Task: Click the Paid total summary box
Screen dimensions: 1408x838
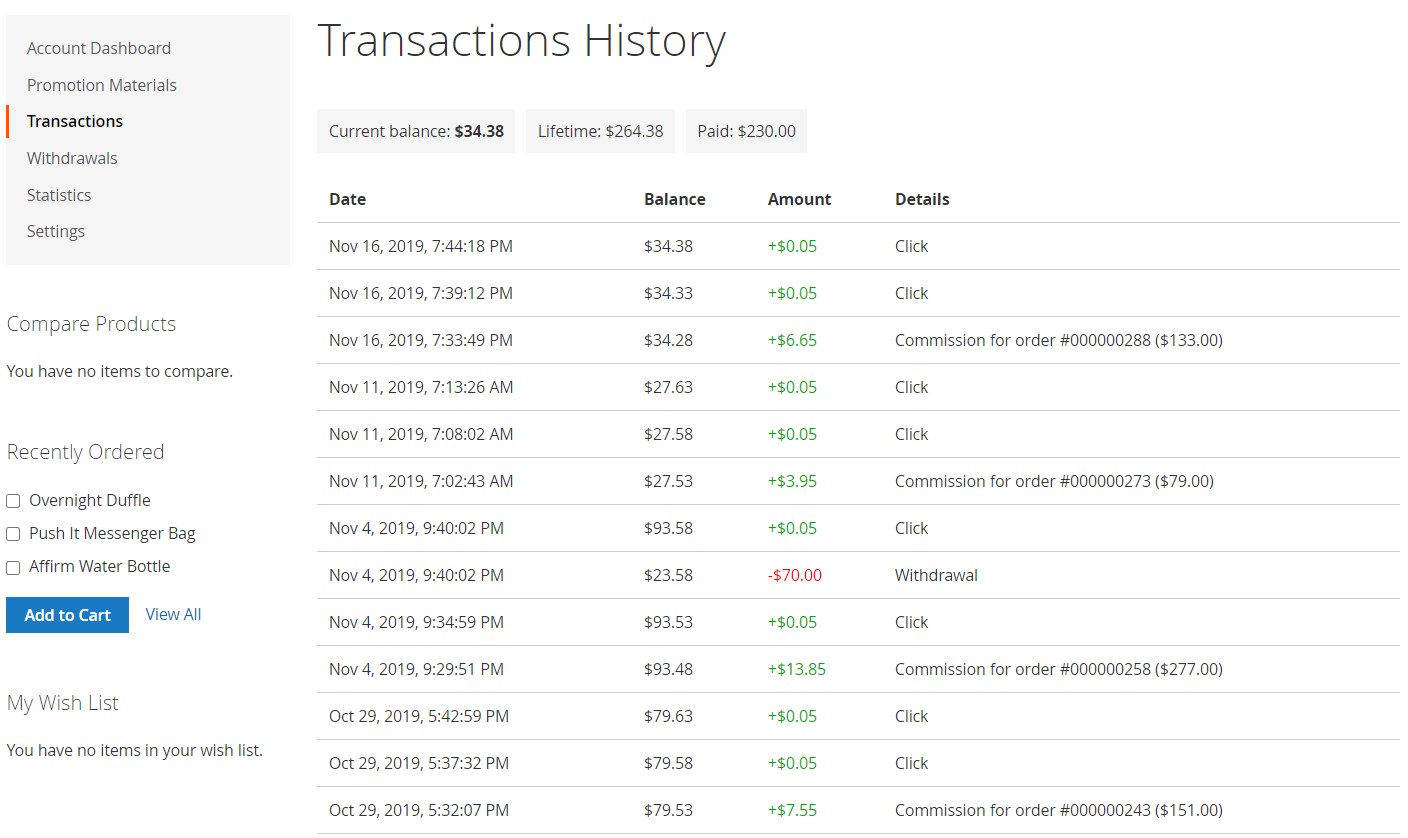Action: point(746,131)
